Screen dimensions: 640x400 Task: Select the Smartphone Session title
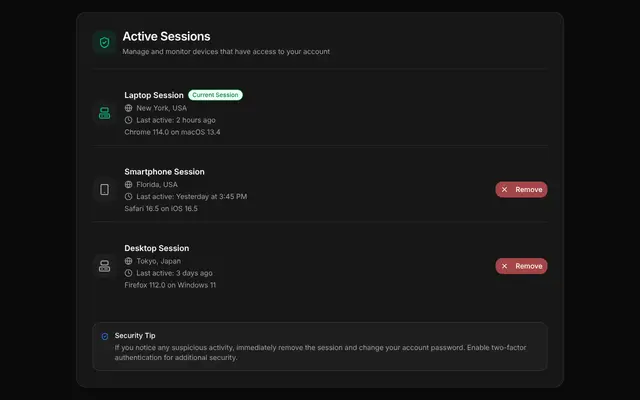click(164, 172)
